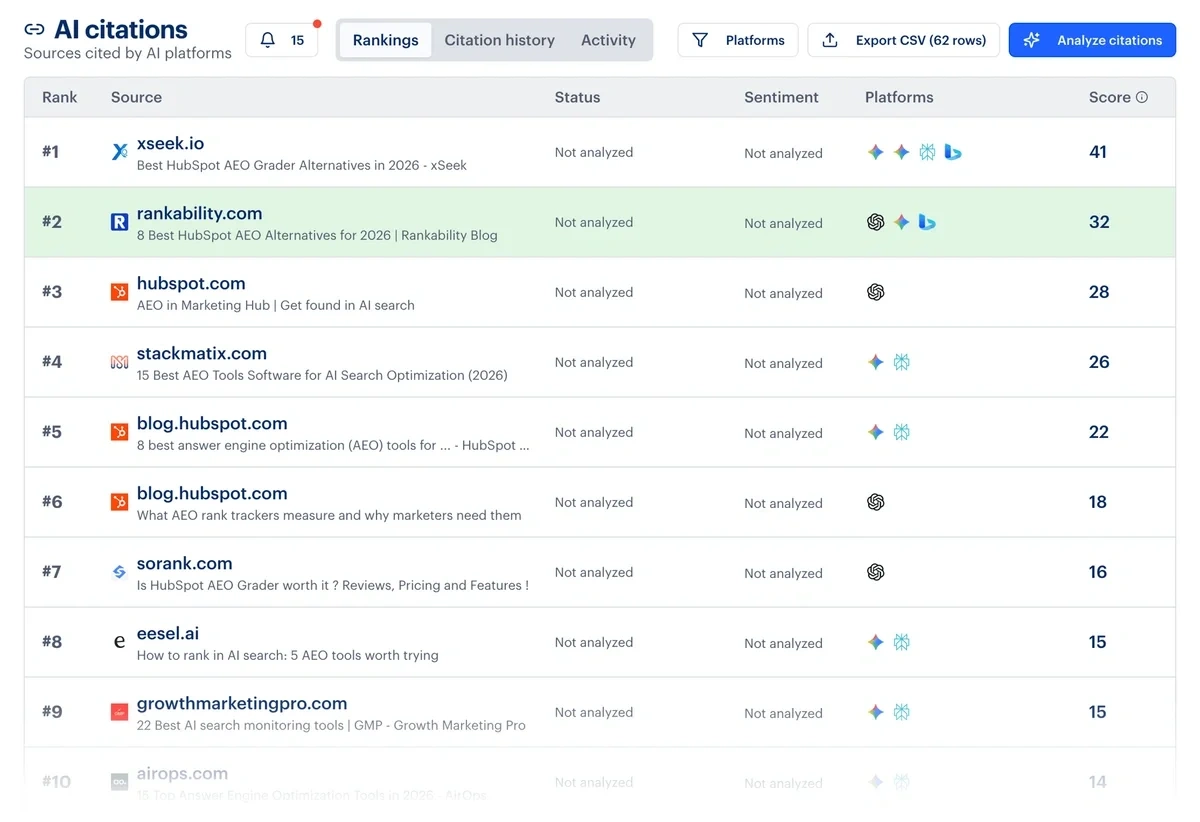1200x822 pixels.
Task: Click Export CSV (62 rows) button
Action: (x=904, y=40)
